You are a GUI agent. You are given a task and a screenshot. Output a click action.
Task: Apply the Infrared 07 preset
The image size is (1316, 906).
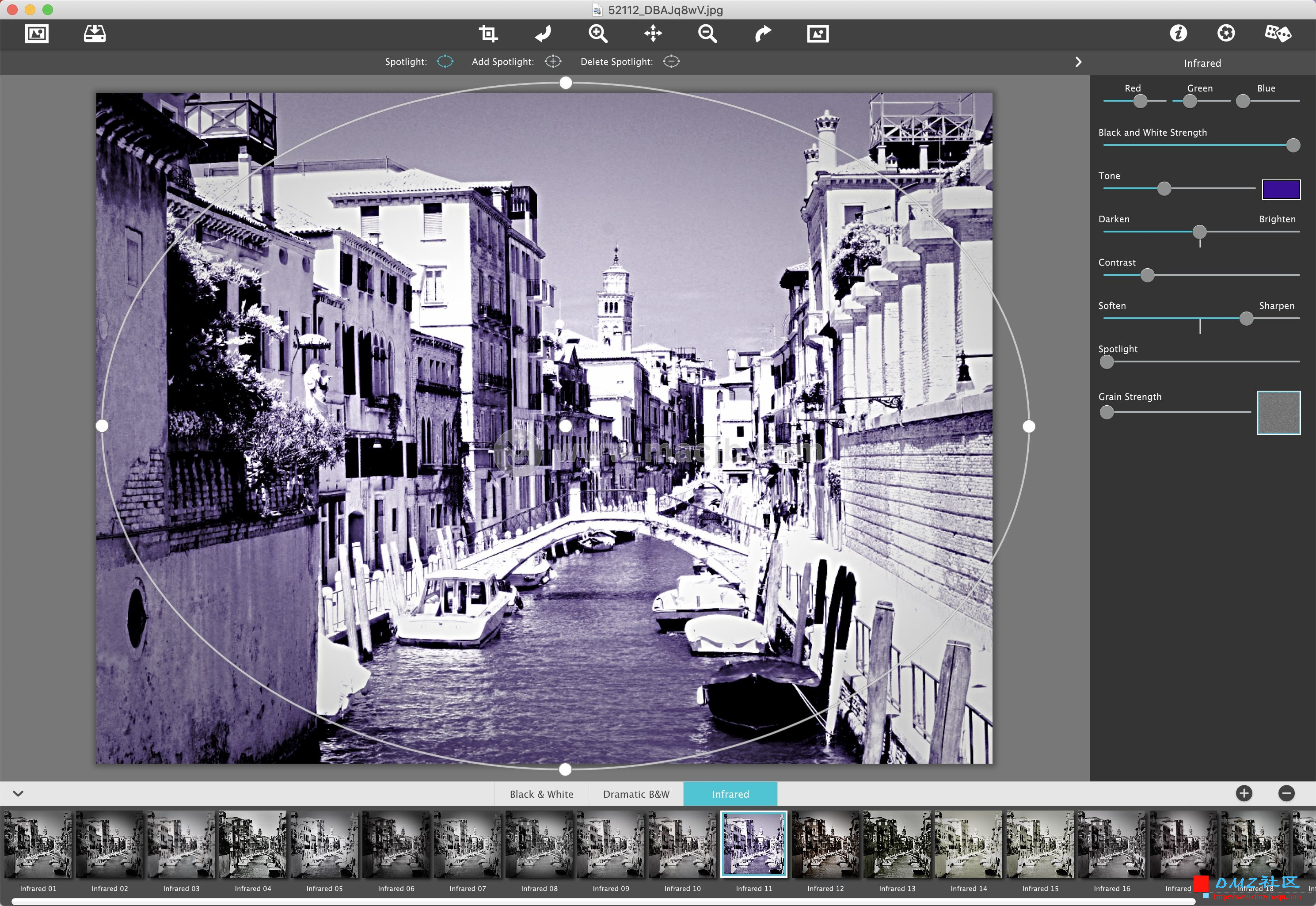[x=468, y=844]
